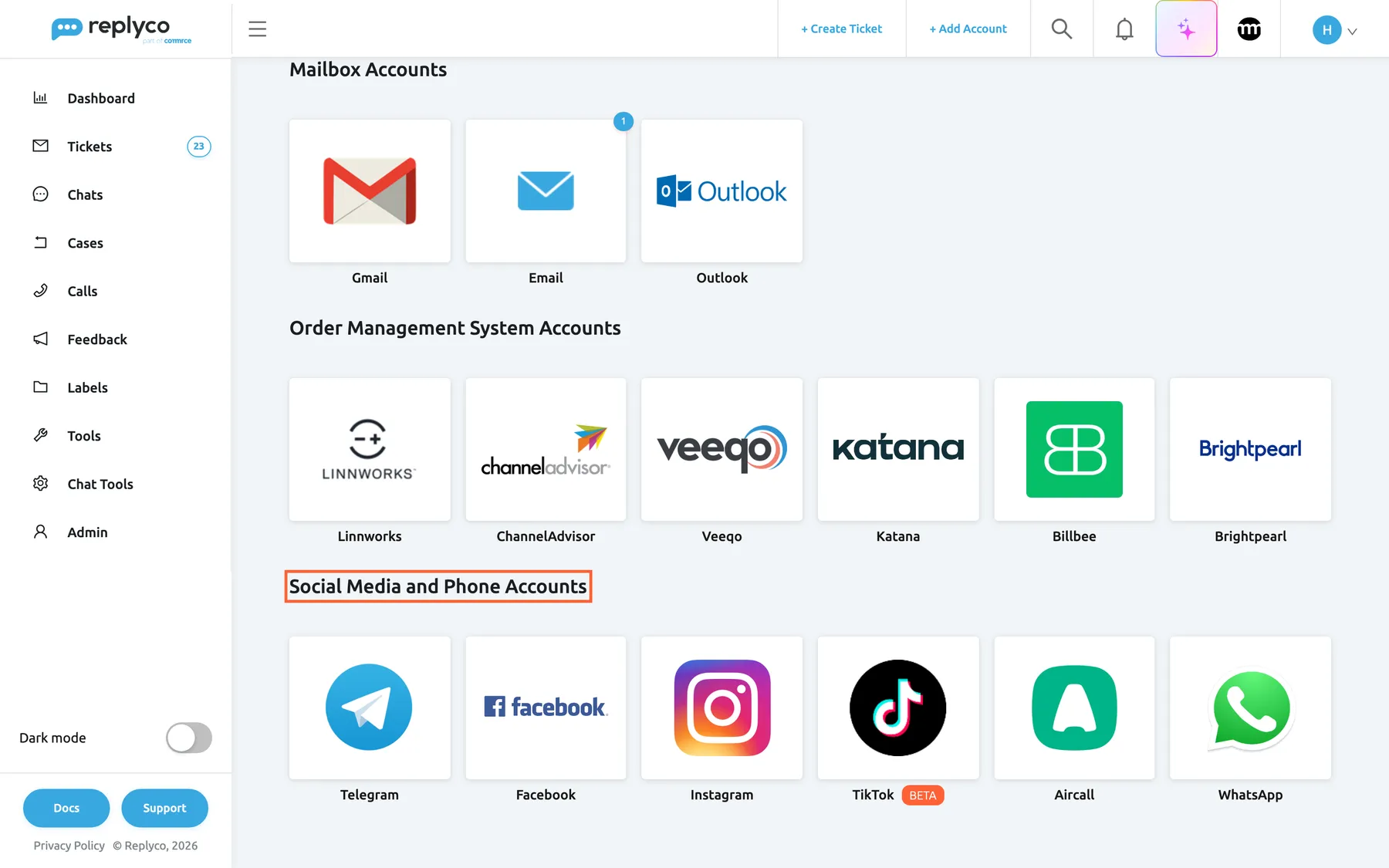The height and width of the screenshot is (868, 1389).
Task: Toggle the Dark mode switch
Action: 189,738
